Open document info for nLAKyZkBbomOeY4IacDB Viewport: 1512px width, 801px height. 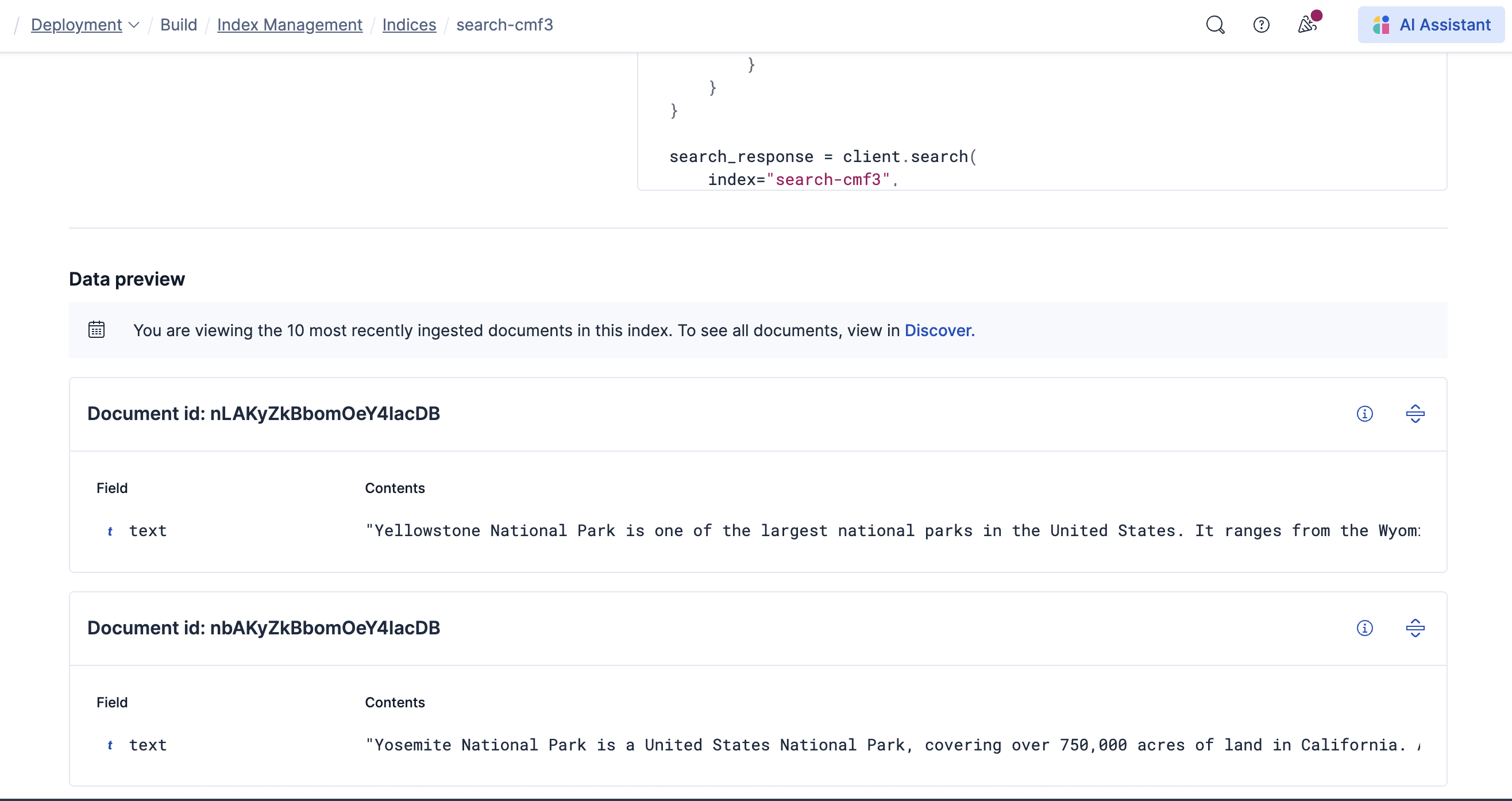1365,413
